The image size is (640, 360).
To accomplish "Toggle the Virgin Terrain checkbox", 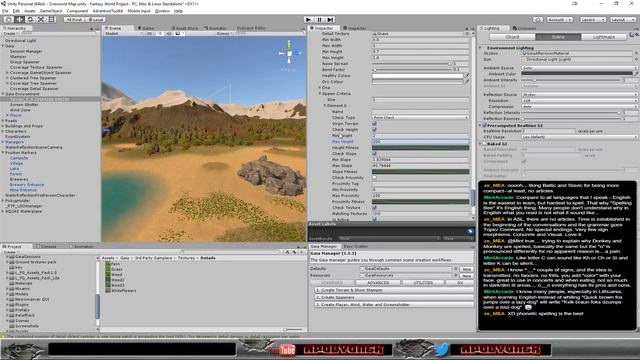I will pos(374,124).
